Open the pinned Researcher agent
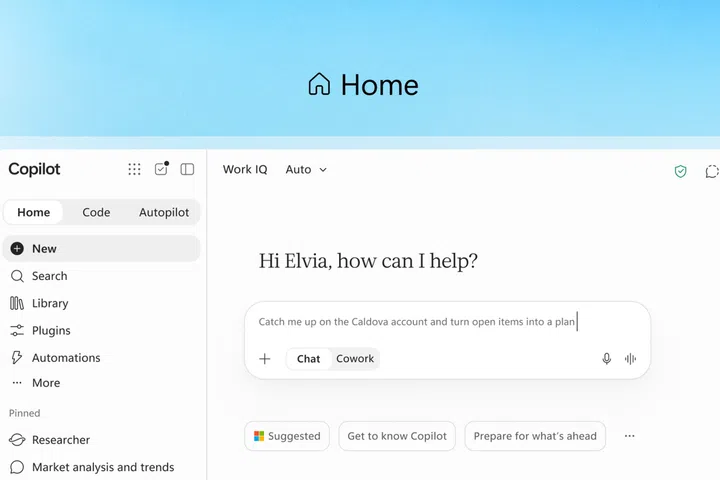Viewport: 720px width, 480px height. click(x=101, y=440)
